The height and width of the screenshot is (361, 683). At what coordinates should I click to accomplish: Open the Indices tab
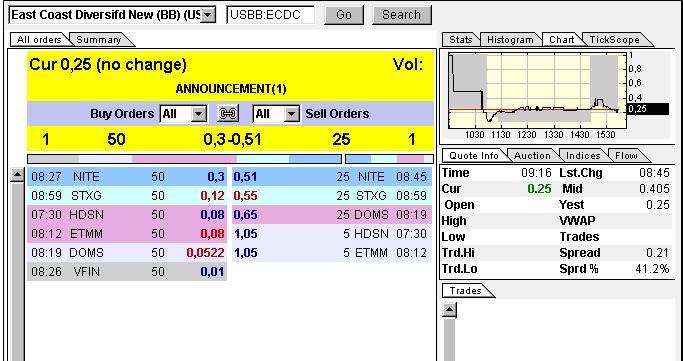583,155
